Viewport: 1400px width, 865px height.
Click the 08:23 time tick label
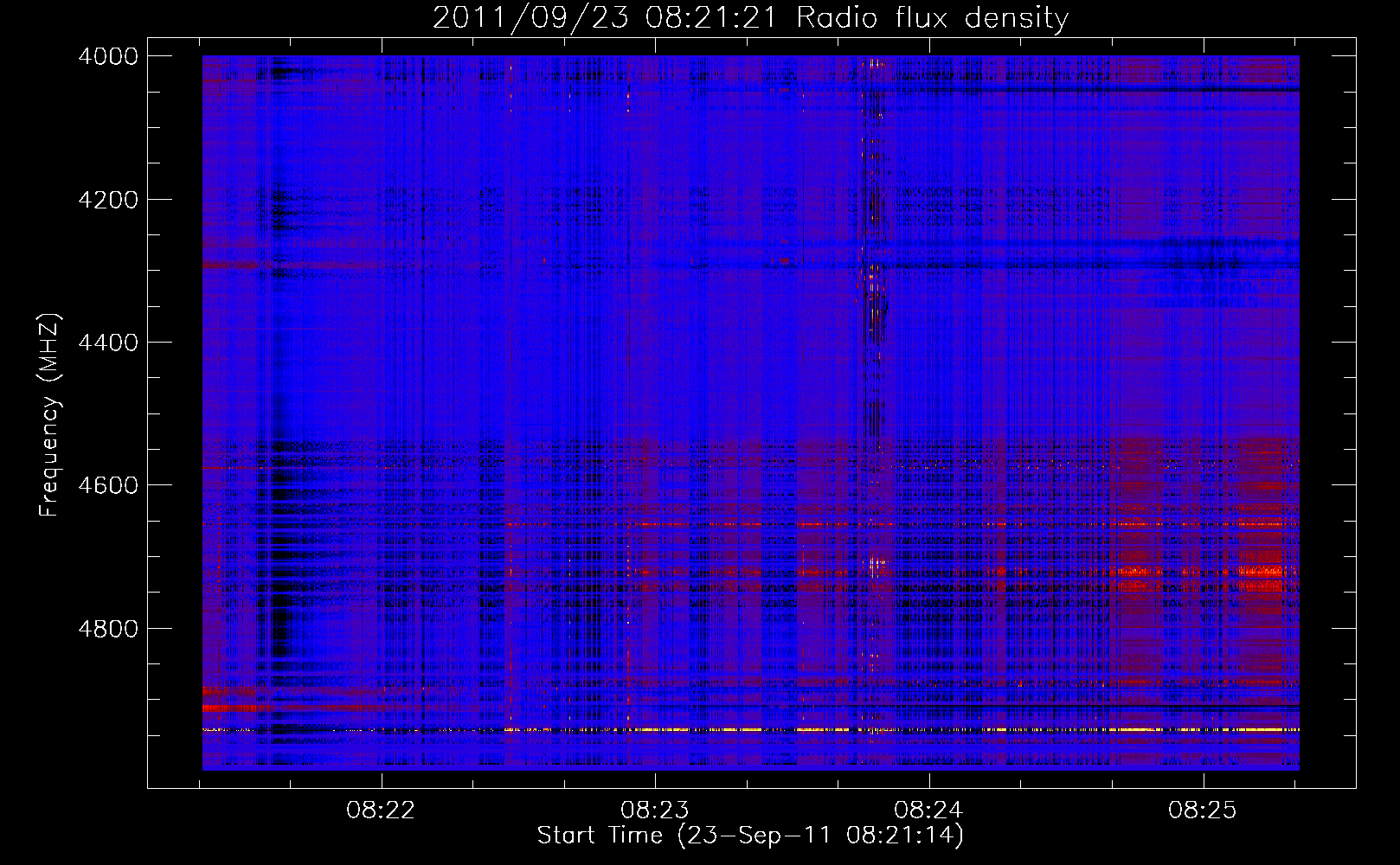click(655, 811)
